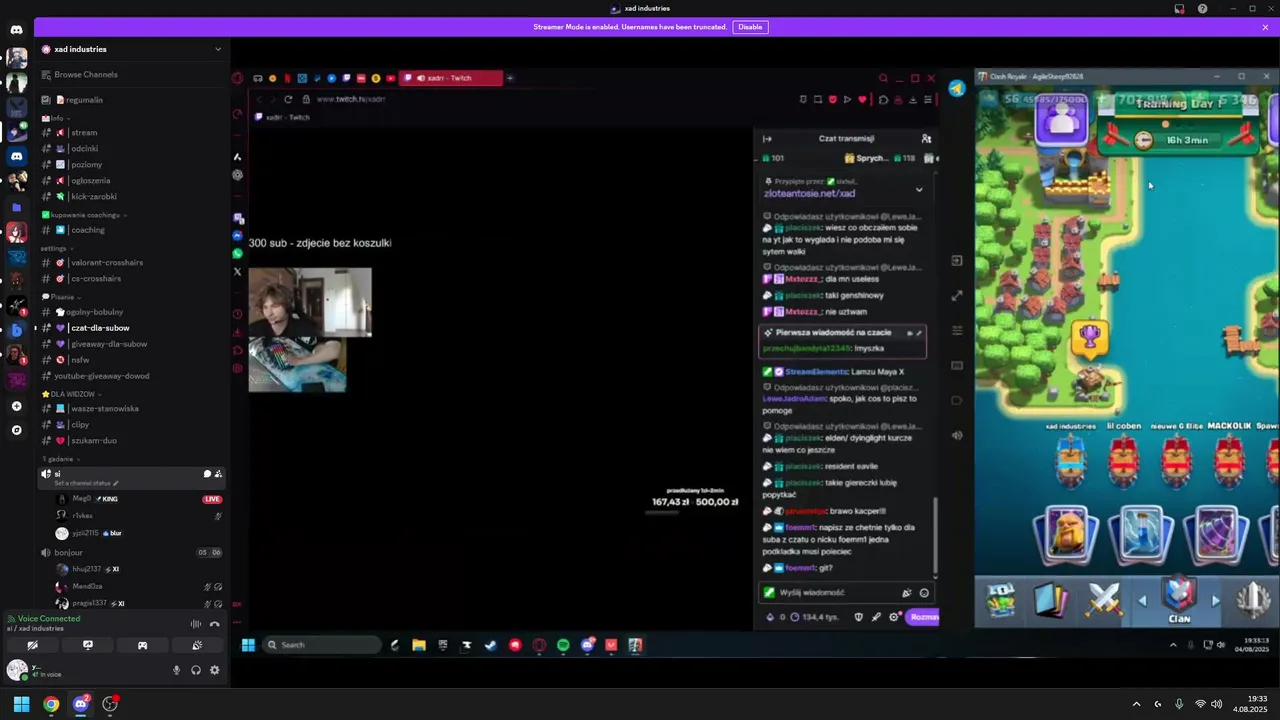
Task: Select the xadn Twitch browser tab
Action: coord(450,78)
